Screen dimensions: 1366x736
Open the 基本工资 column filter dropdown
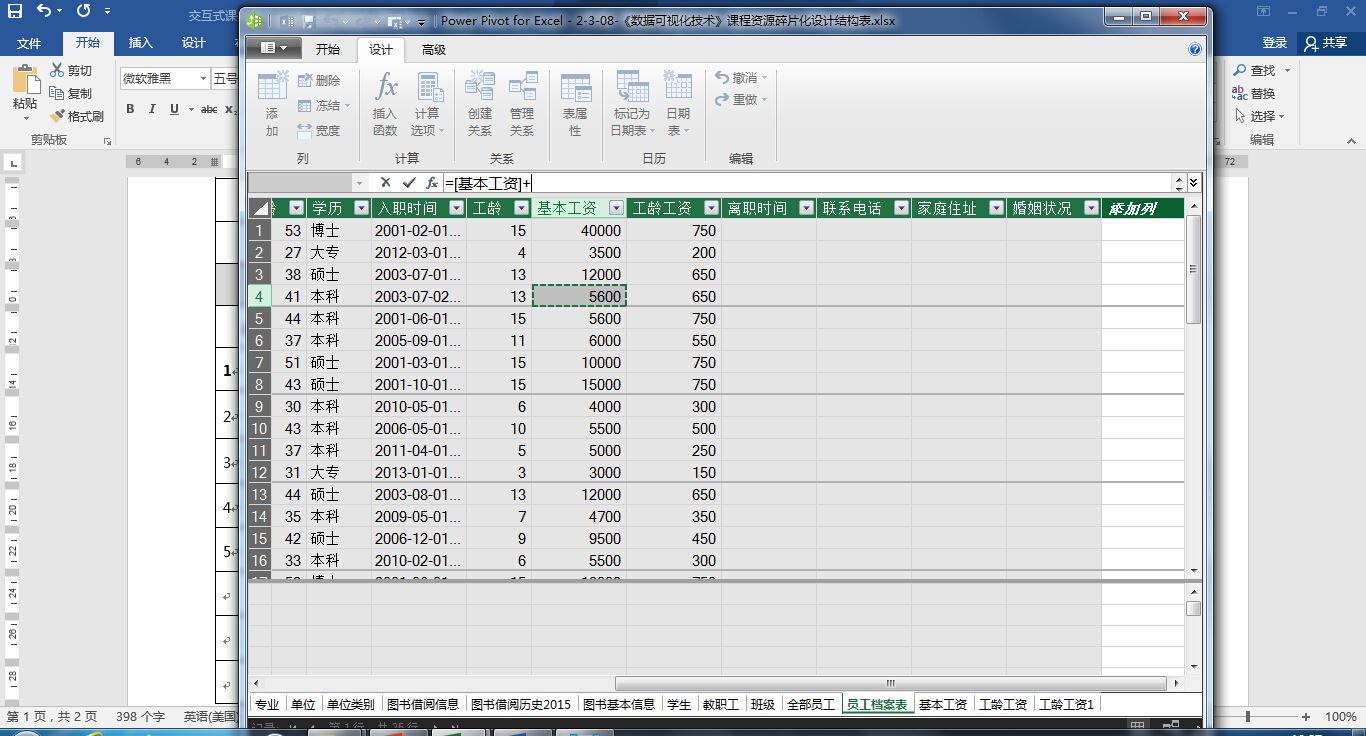click(x=616, y=208)
